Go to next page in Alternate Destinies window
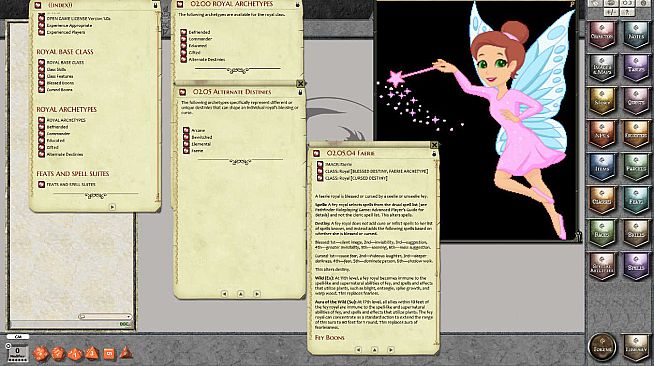This screenshot has height=366, width=654. pos(257,294)
